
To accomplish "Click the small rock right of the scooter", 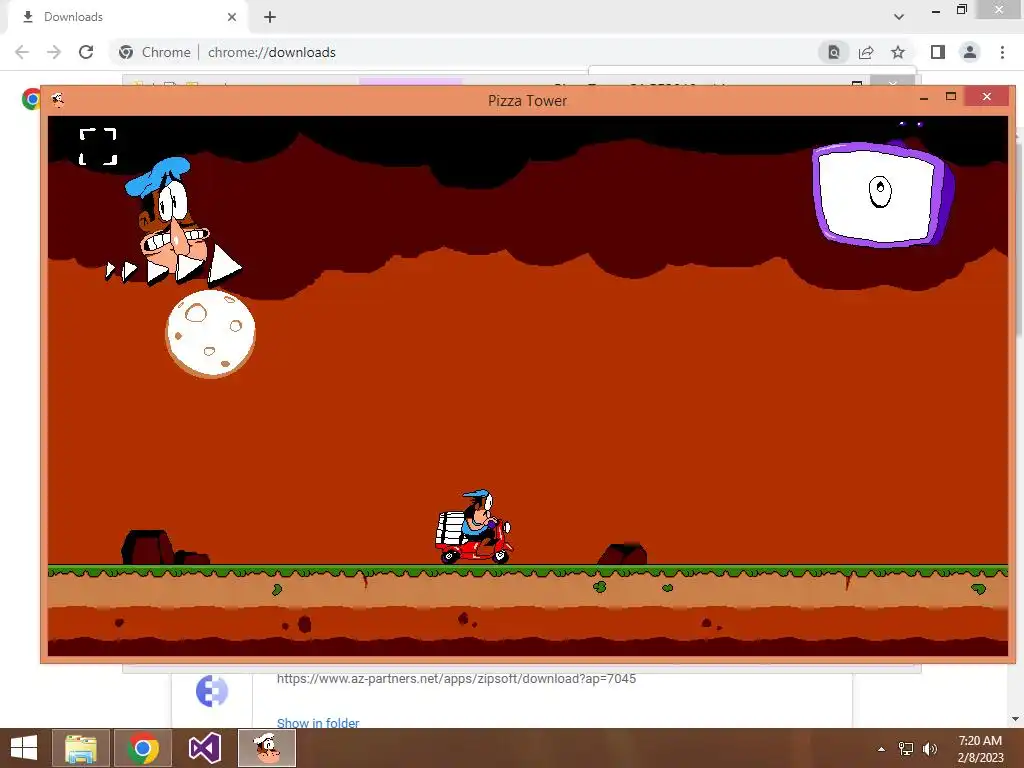I will coord(622,554).
